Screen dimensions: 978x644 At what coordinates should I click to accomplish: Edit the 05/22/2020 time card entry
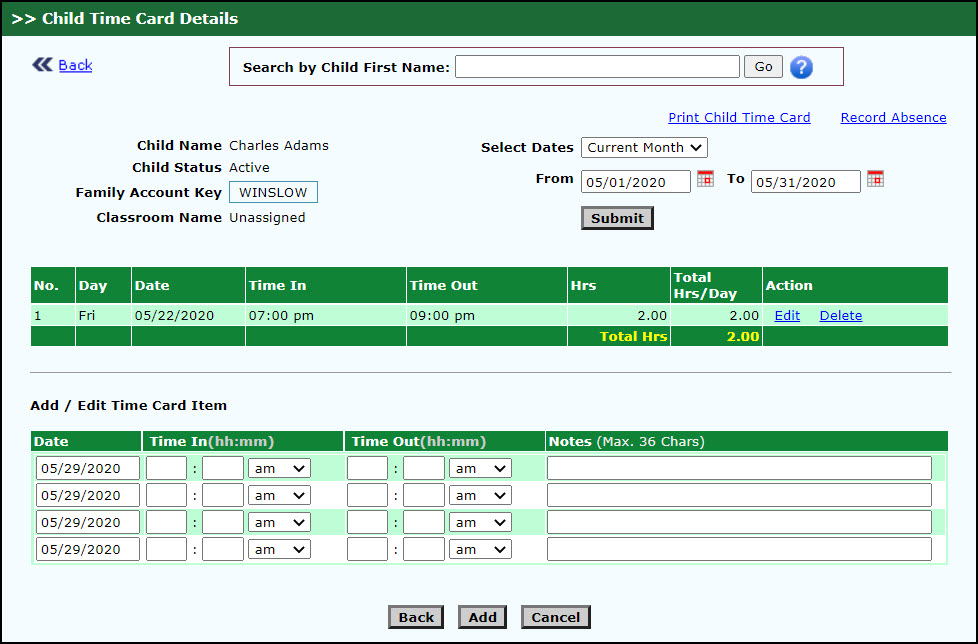click(x=787, y=315)
